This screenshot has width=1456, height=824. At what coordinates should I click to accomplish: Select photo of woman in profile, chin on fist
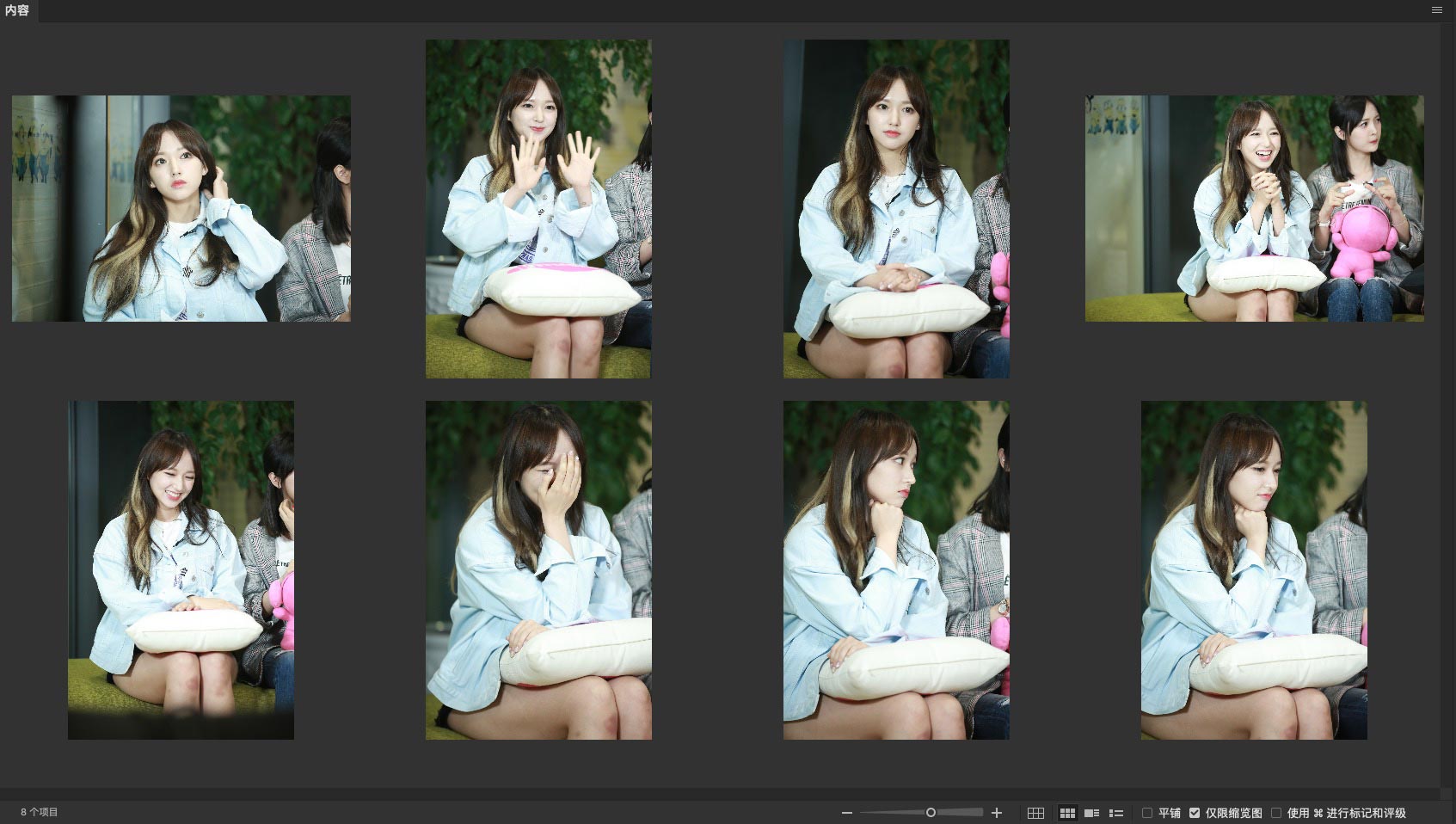[896, 569]
